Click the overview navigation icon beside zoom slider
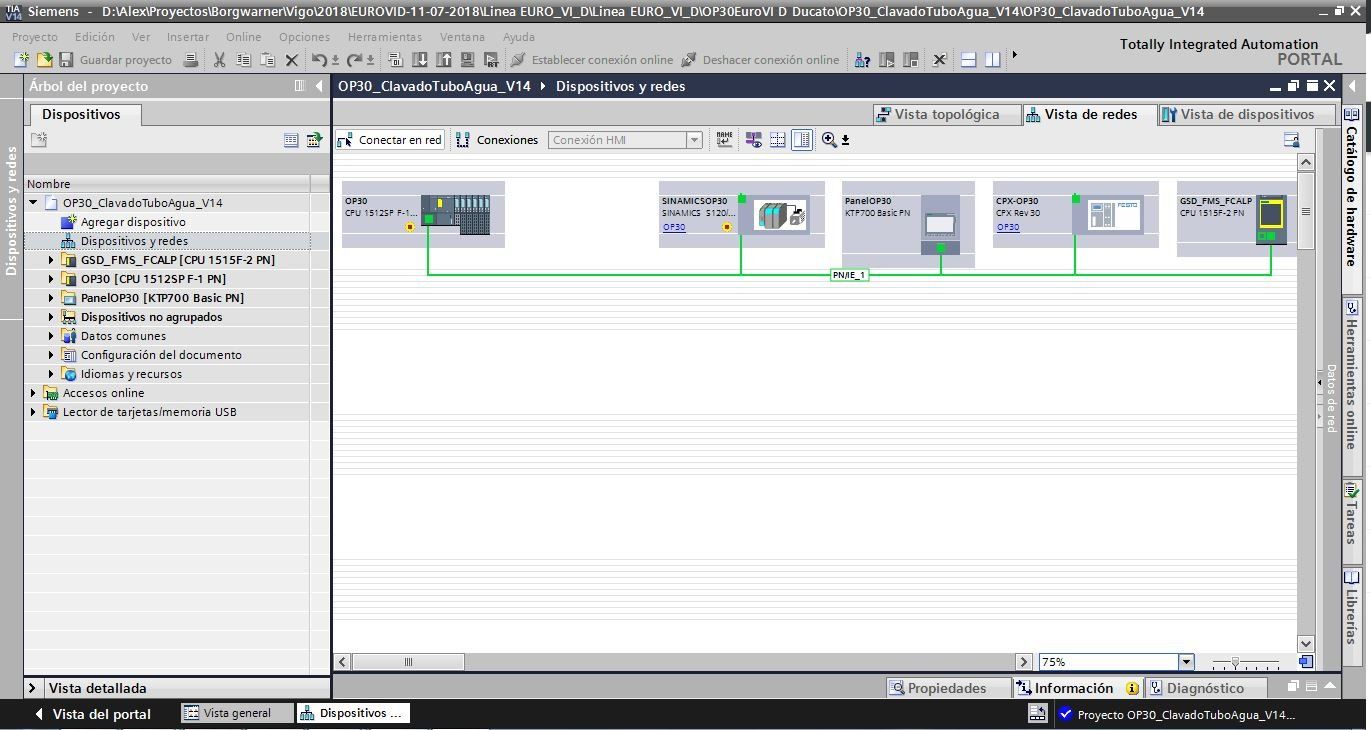The width and height of the screenshot is (1371, 730). (x=1305, y=662)
